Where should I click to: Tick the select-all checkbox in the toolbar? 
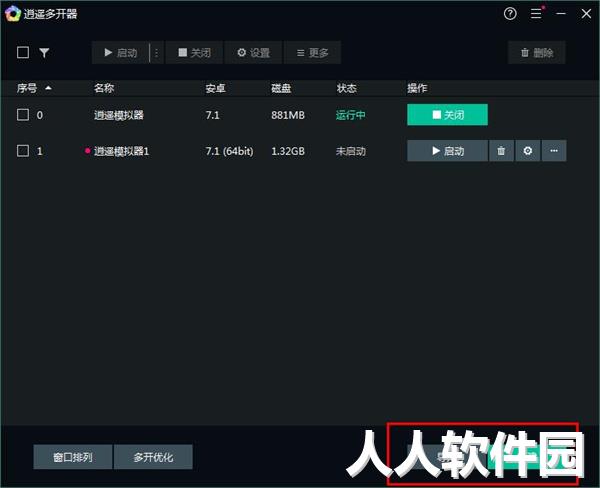coord(23,52)
